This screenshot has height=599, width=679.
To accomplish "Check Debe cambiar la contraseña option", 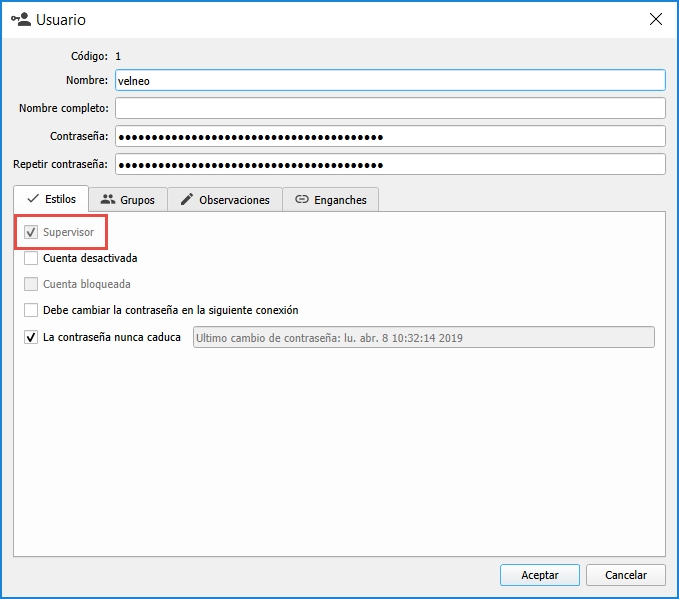I will click(x=31, y=310).
